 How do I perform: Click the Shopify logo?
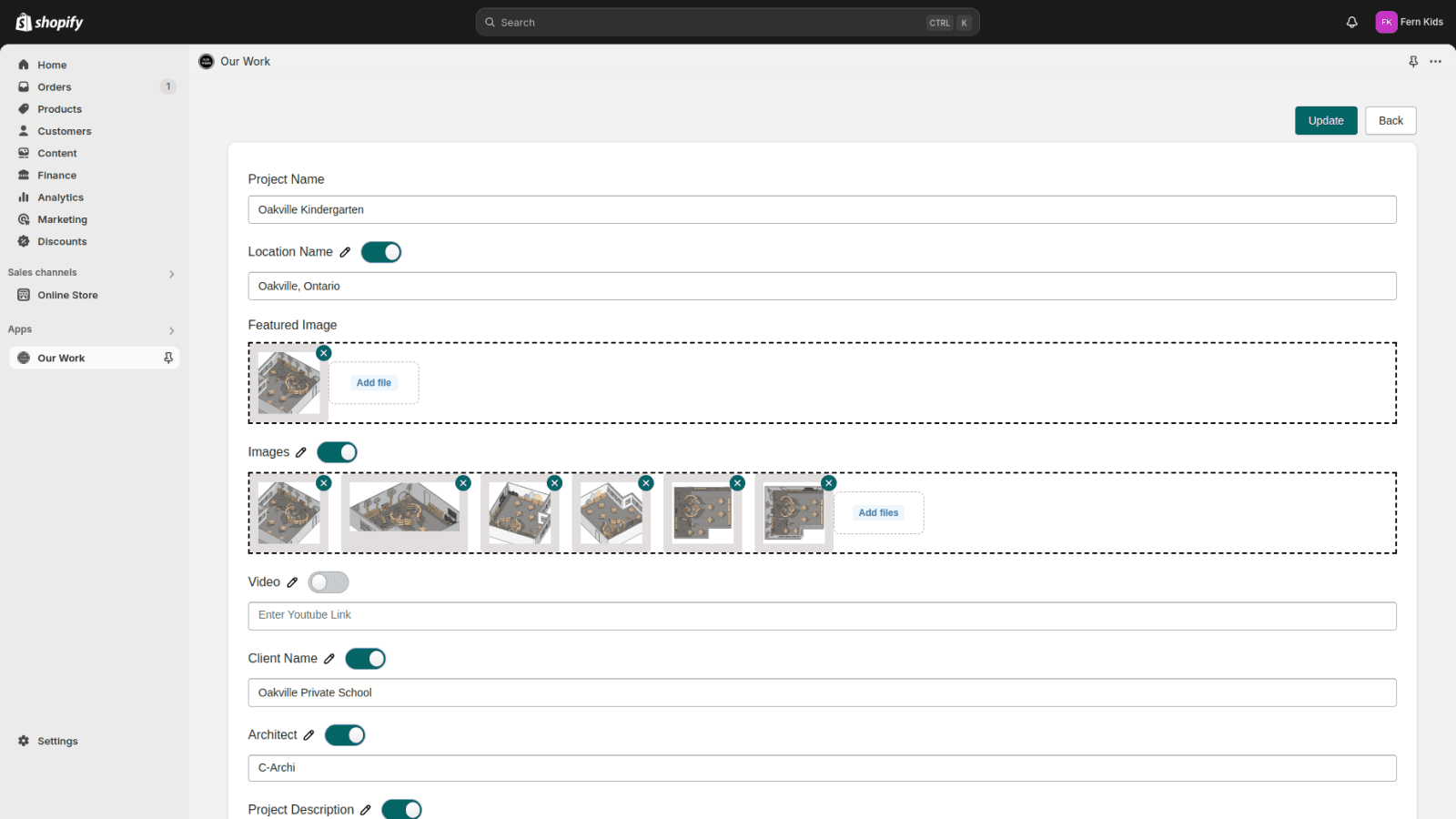(47, 22)
